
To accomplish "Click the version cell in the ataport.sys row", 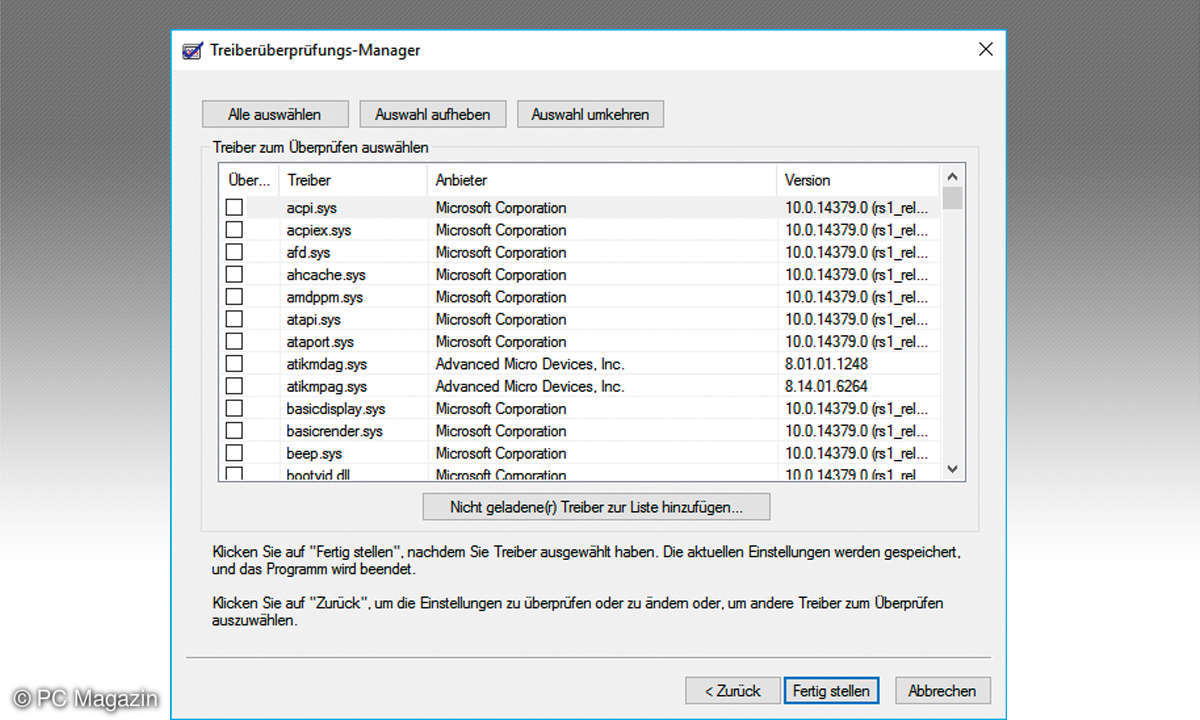I will point(858,342).
